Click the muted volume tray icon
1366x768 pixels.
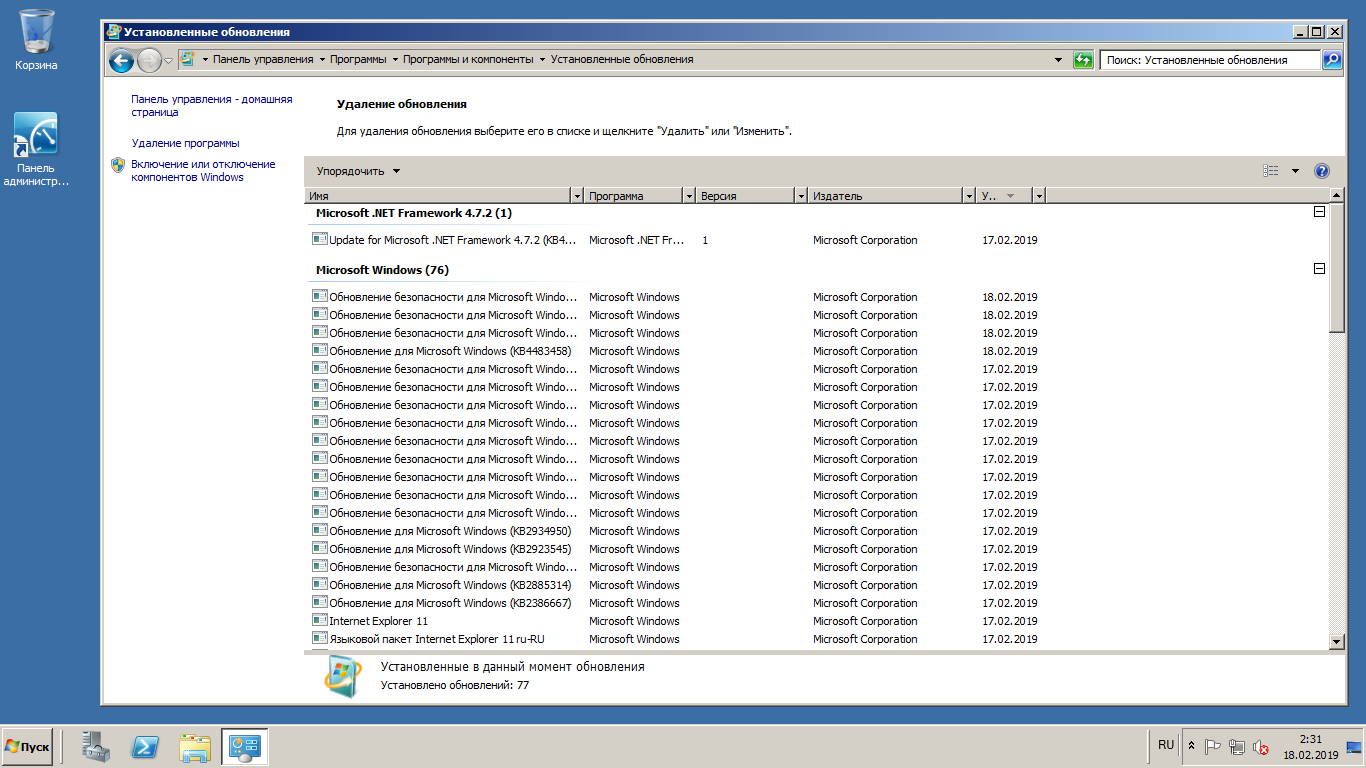tap(1261, 746)
